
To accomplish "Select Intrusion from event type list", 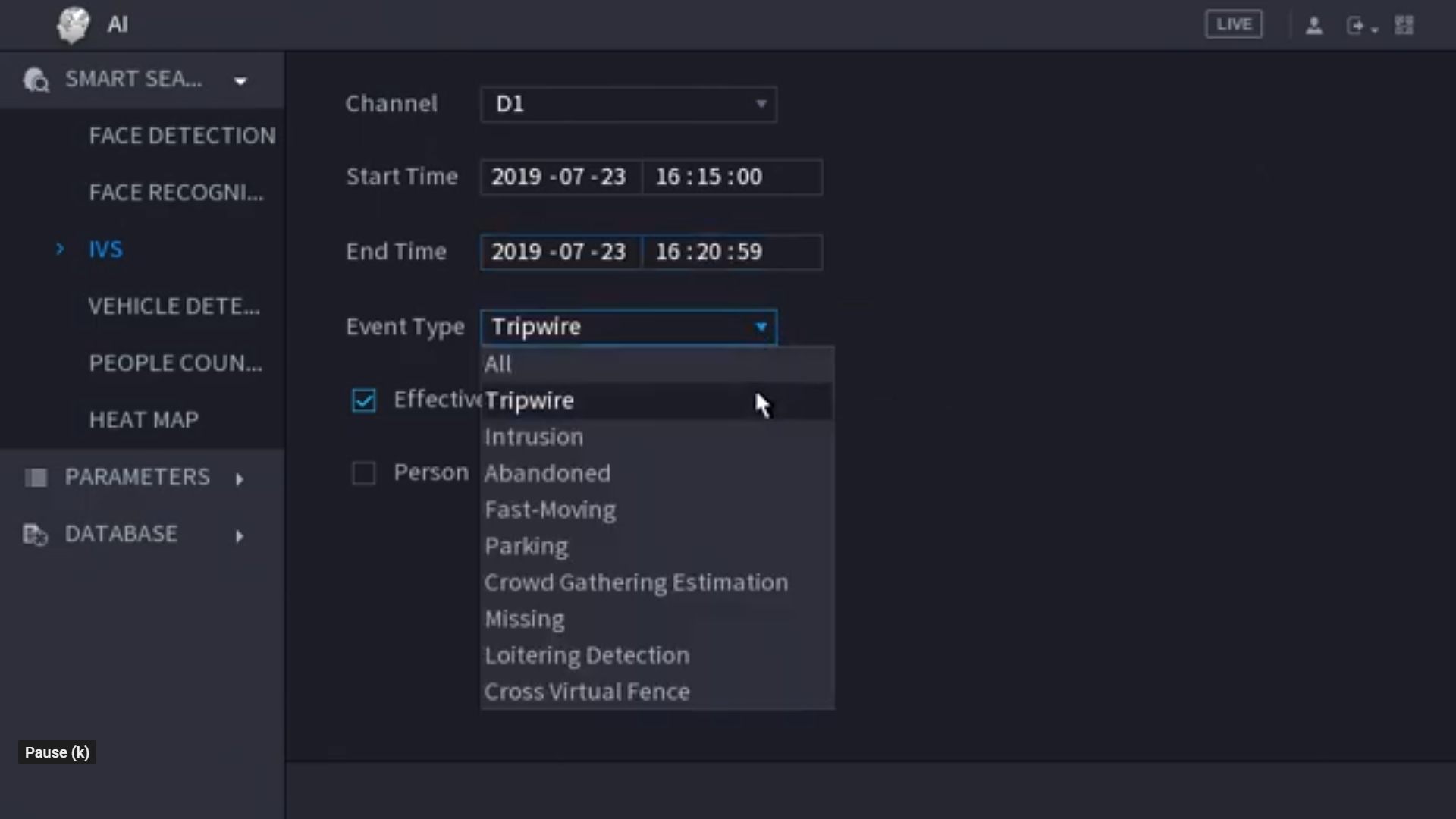I will [534, 438].
